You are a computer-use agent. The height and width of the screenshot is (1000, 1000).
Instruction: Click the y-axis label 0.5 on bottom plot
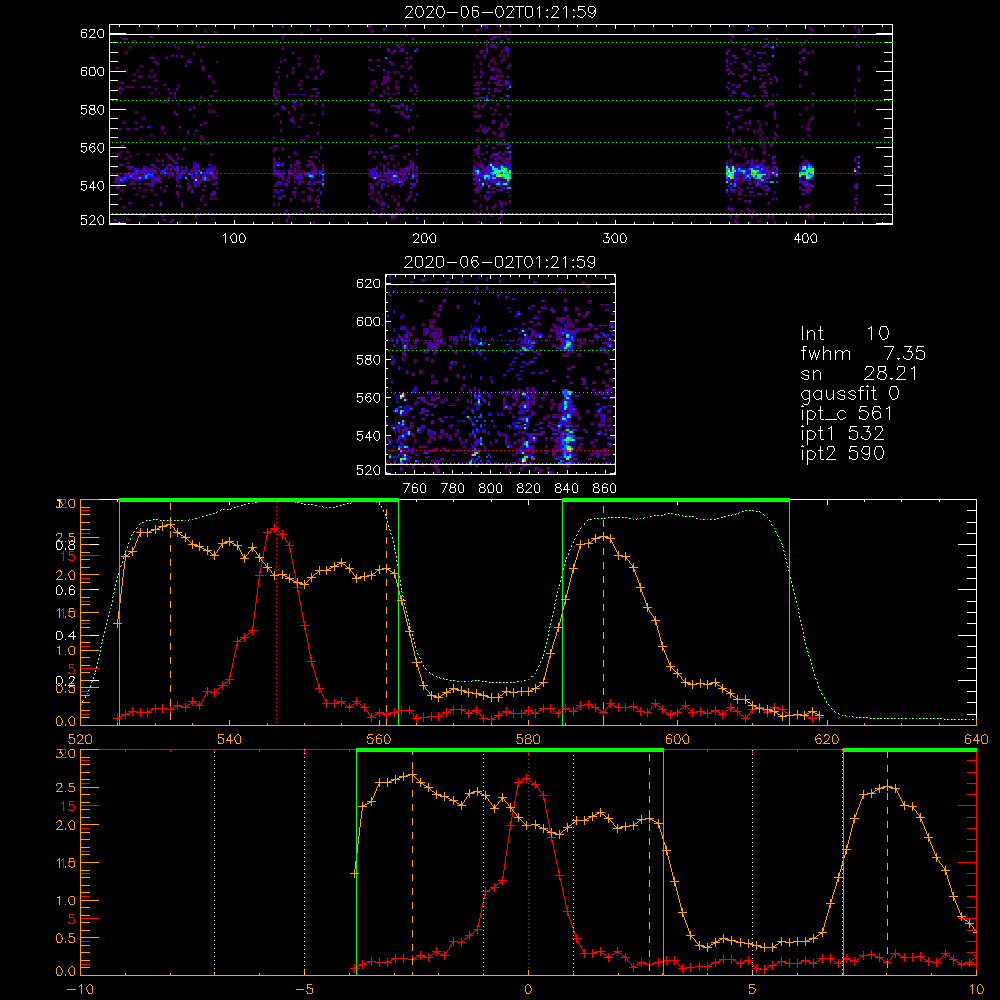[66, 939]
